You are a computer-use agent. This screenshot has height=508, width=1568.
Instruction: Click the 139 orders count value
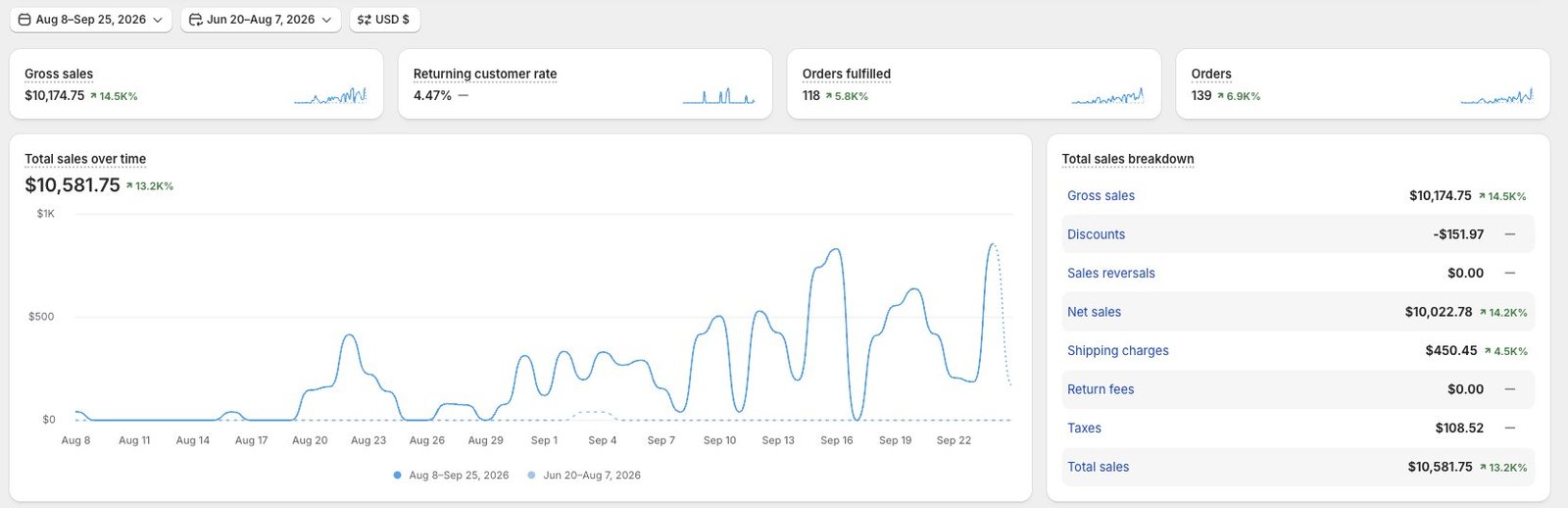[1201, 96]
